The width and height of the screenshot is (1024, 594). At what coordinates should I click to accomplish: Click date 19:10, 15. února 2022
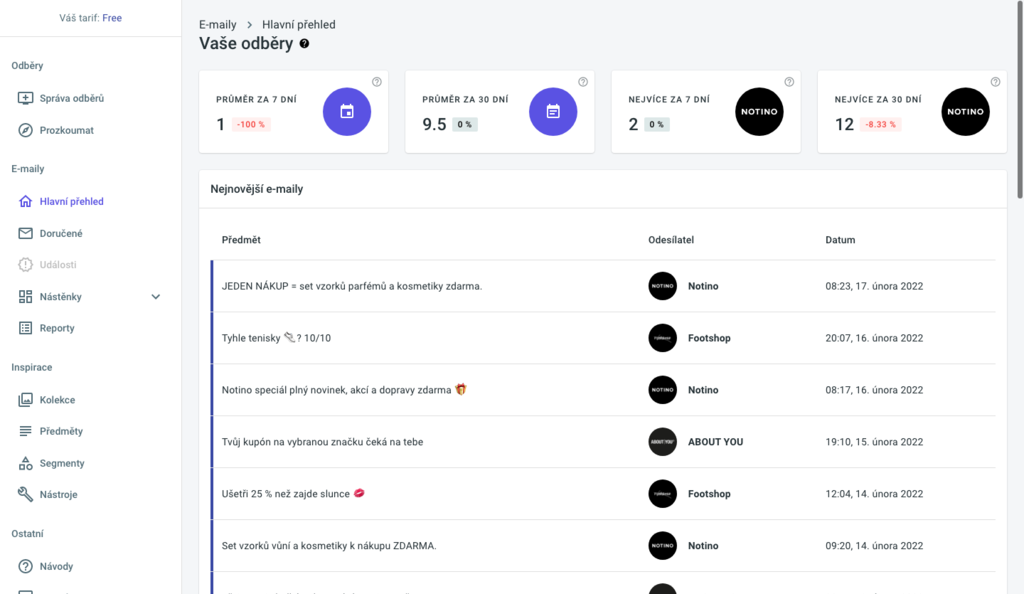pyautogui.click(x=874, y=442)
